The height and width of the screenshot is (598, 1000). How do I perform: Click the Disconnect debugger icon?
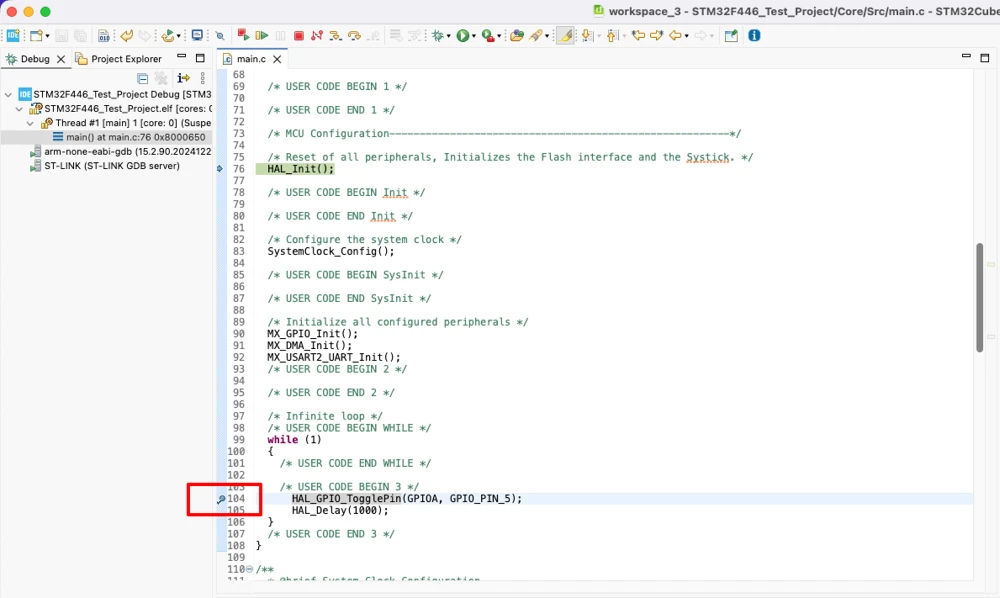(x=317, y=36)
